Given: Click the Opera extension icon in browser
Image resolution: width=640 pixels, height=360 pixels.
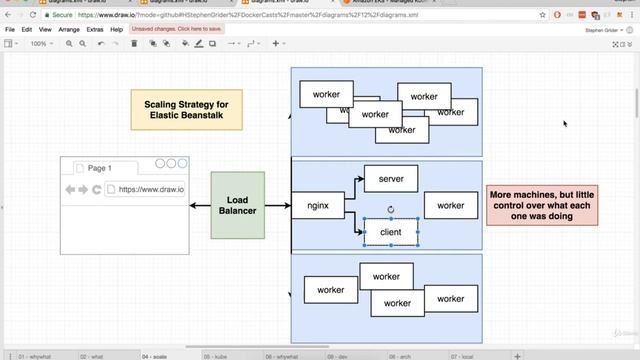Looking at the screenshot, I should (557, 15).
